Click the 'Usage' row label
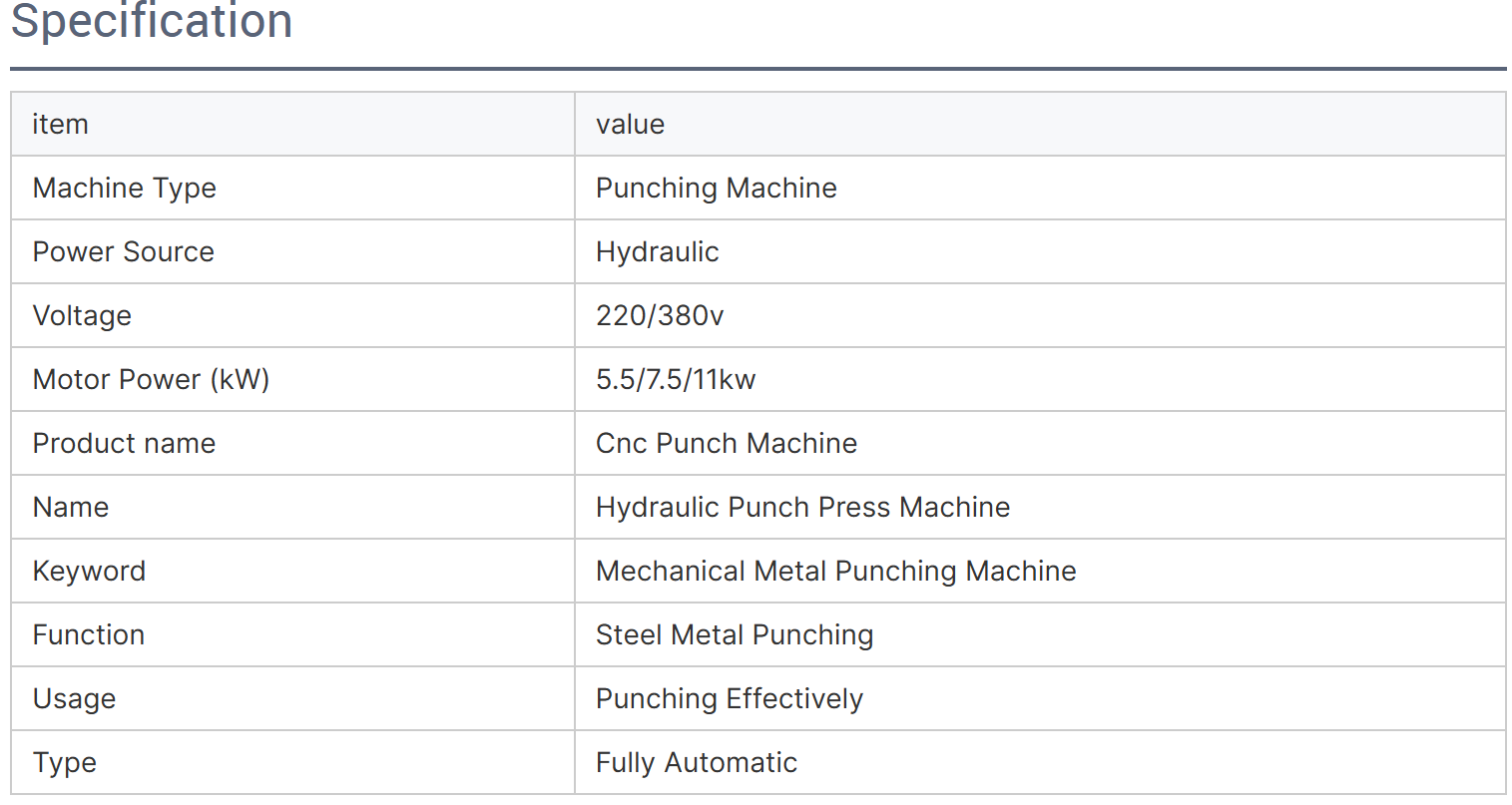The image size is (1512, 805). (x=74, y=699)
